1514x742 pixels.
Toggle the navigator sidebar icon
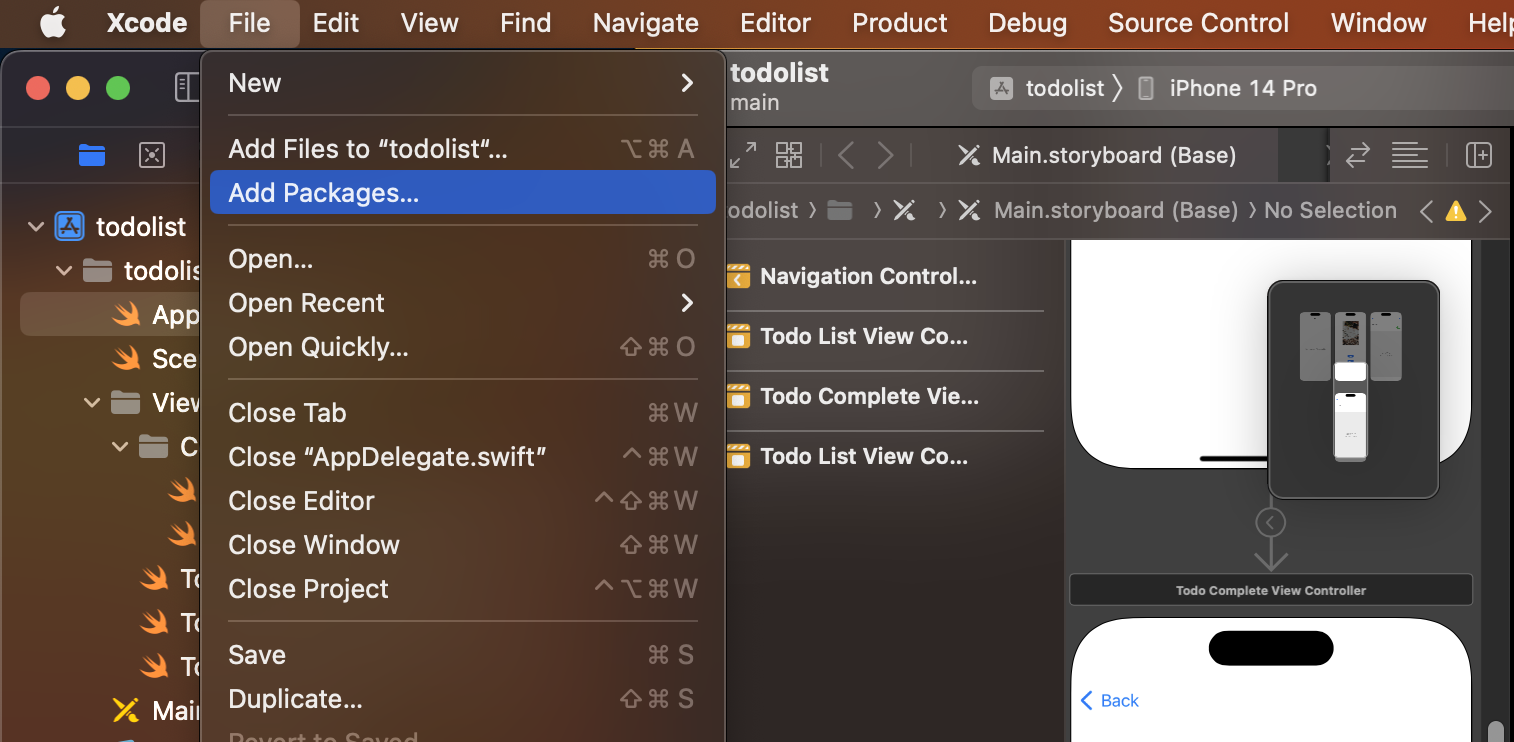[187, 87]
